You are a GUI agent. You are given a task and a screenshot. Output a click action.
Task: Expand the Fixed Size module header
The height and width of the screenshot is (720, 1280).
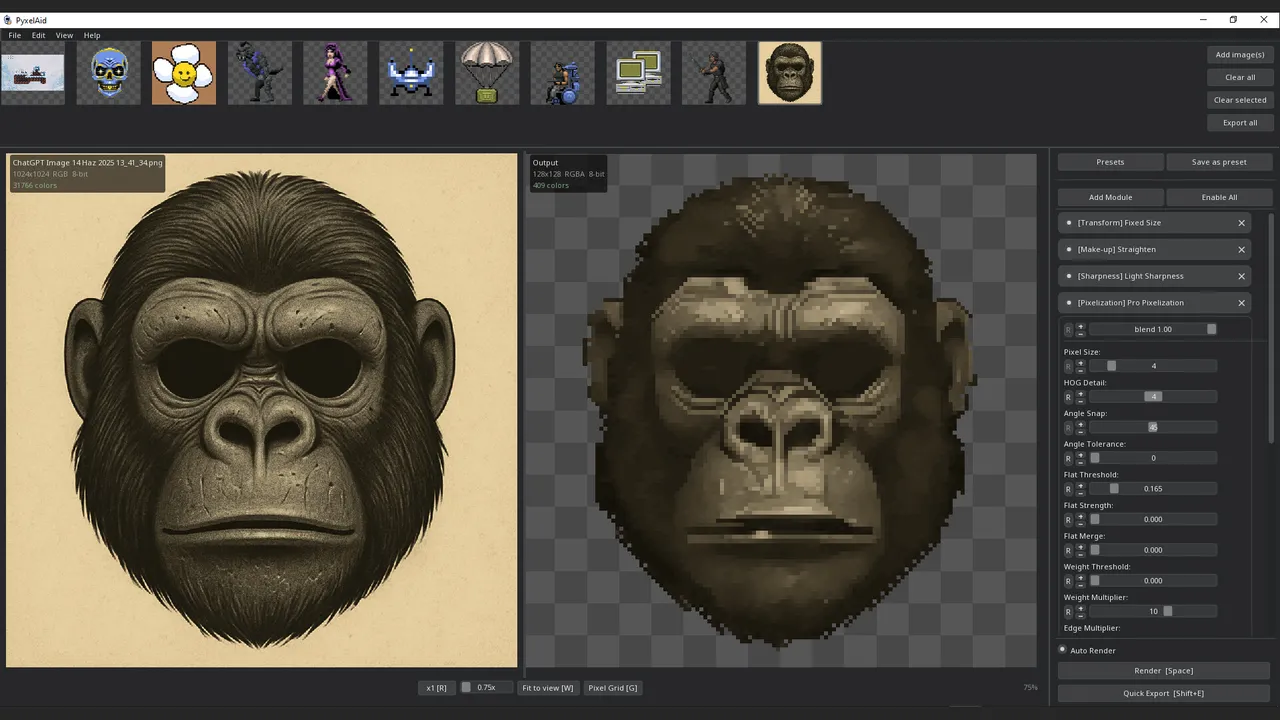pos(1155,223)
